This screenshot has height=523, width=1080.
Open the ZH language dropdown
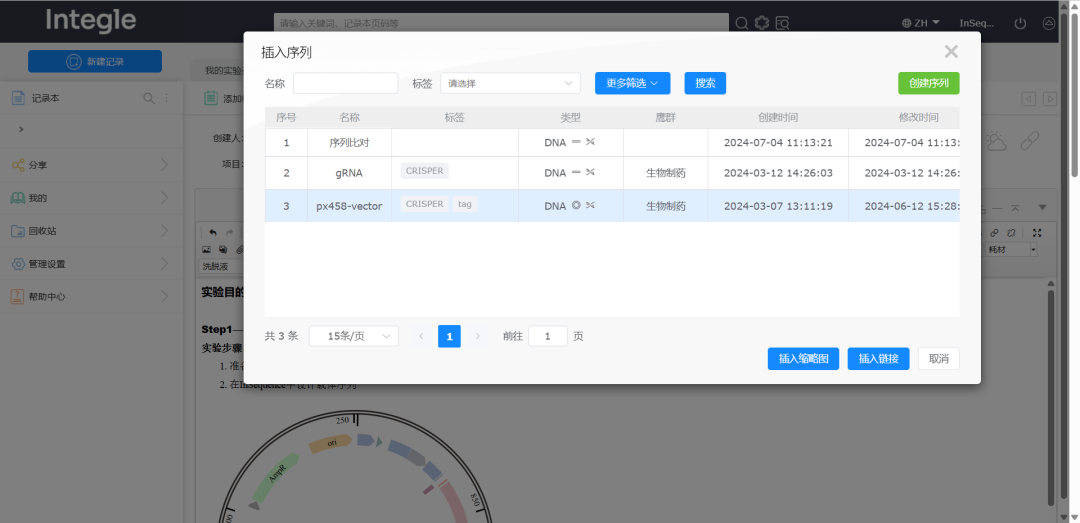921,23
